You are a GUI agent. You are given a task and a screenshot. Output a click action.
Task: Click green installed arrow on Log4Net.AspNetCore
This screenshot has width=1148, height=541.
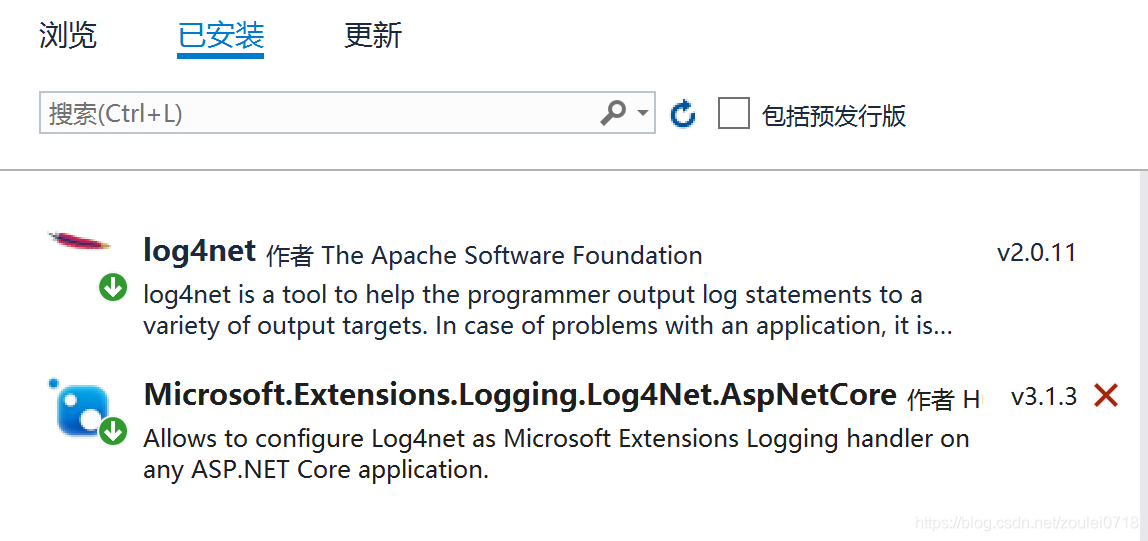[x=113, y=432]
